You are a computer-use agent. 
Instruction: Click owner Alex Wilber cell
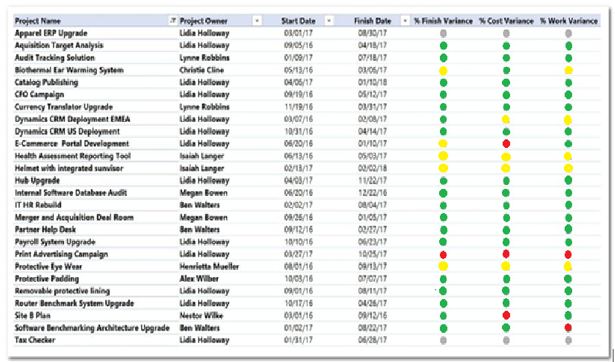click(199, 279)
